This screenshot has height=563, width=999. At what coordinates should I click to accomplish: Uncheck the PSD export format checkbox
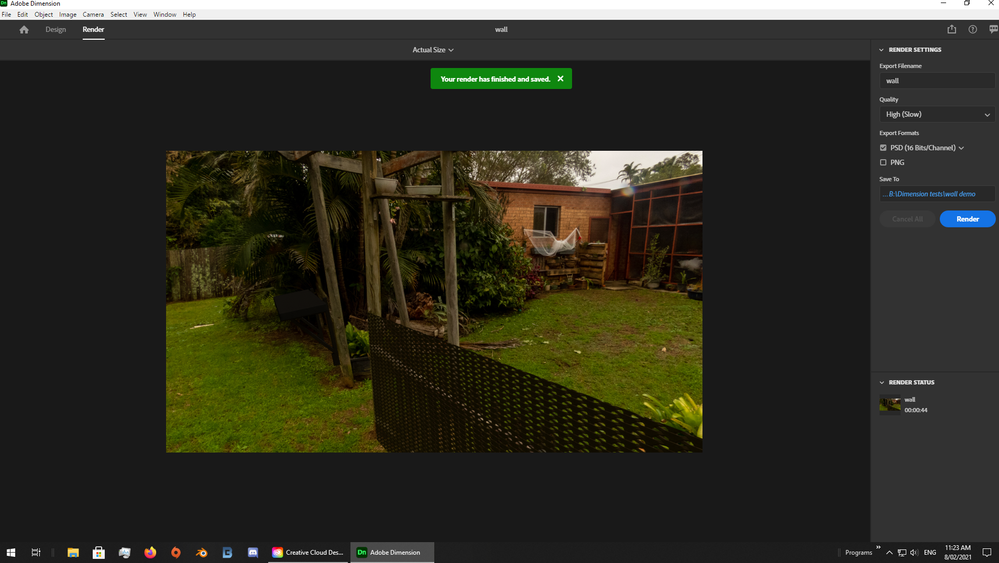click(883, 148)
